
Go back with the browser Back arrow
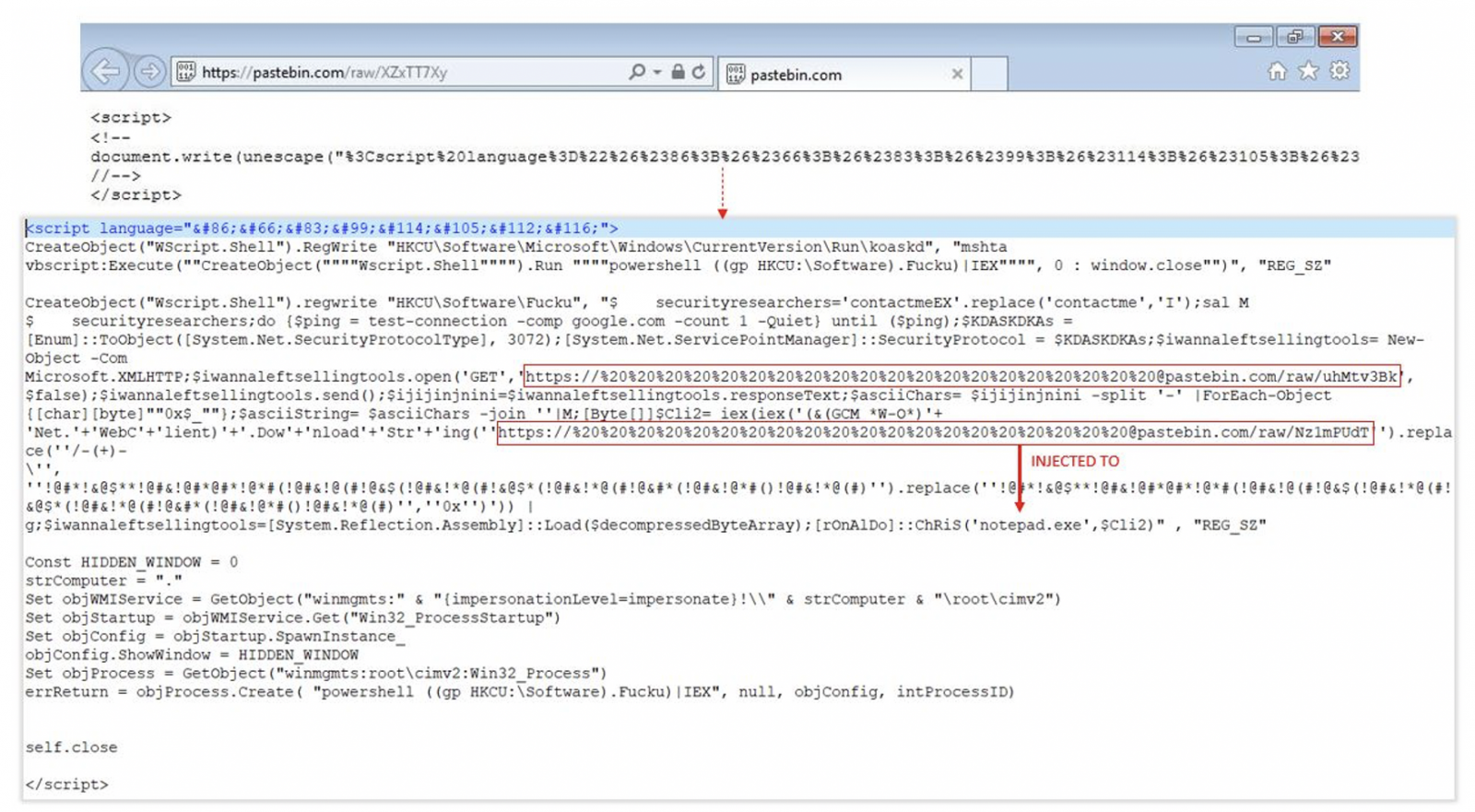pyautogui.click(x=105, y=71)
